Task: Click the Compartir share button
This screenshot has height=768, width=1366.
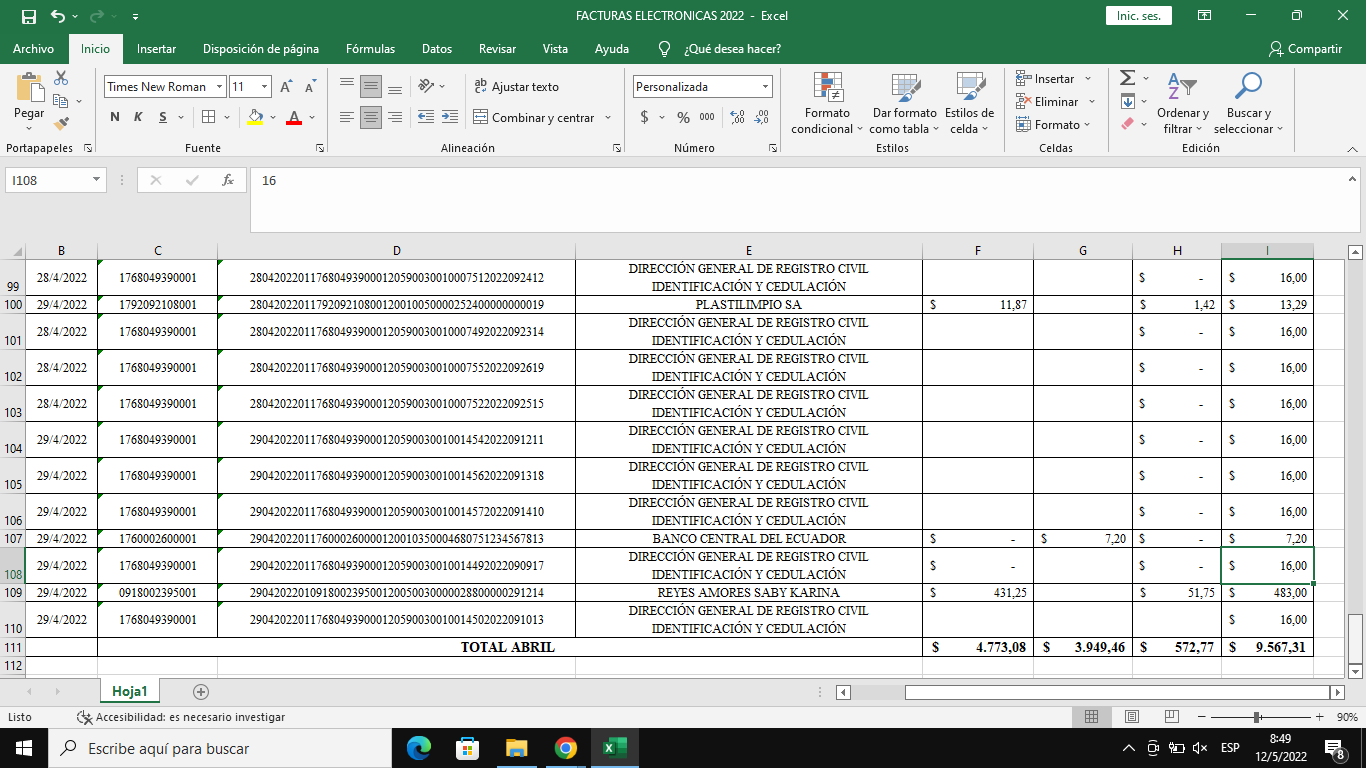Action: pos(1305,49)
